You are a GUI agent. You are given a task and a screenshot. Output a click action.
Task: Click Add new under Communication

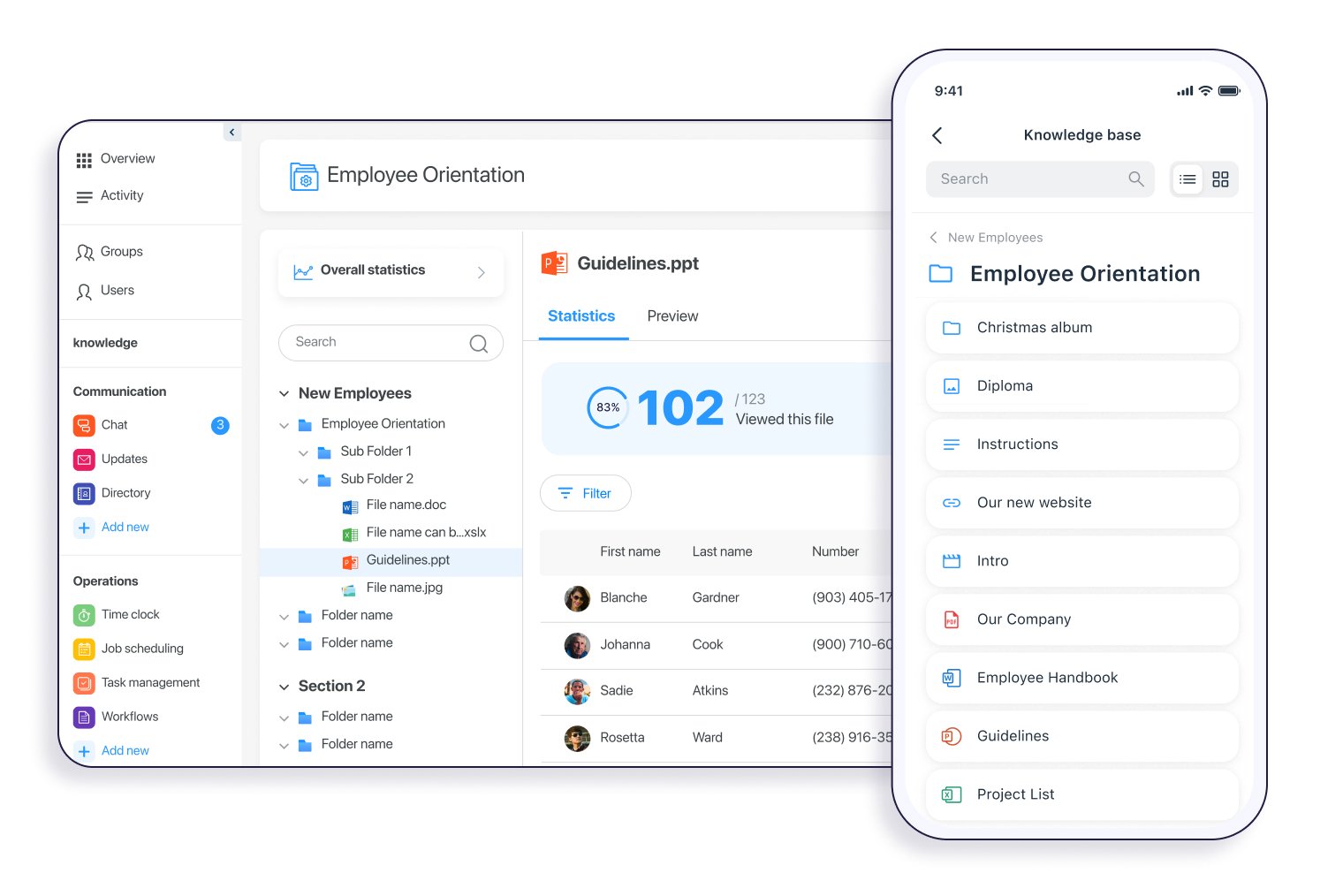click(125, 528)
